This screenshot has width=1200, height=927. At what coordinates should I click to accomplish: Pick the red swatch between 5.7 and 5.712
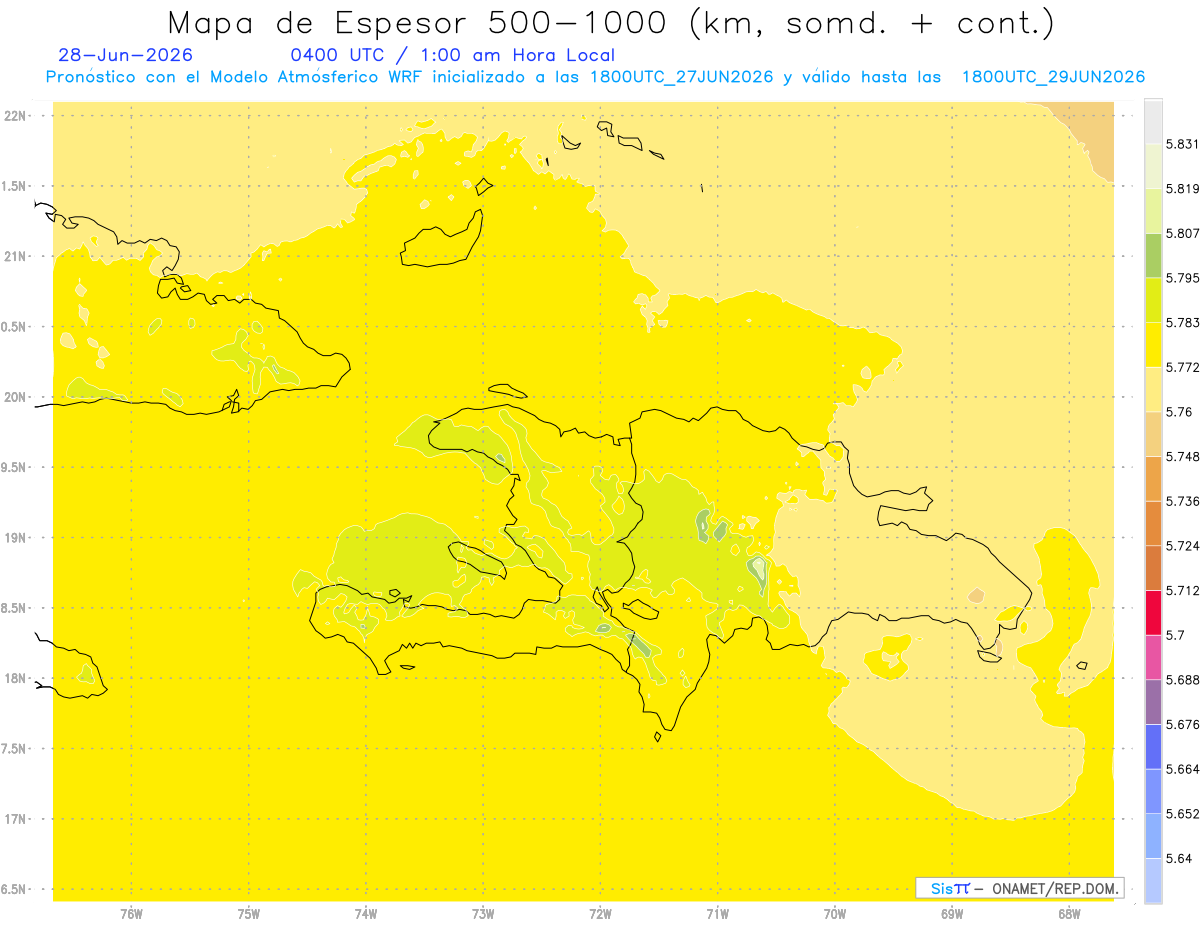[x=1153, y=613]
